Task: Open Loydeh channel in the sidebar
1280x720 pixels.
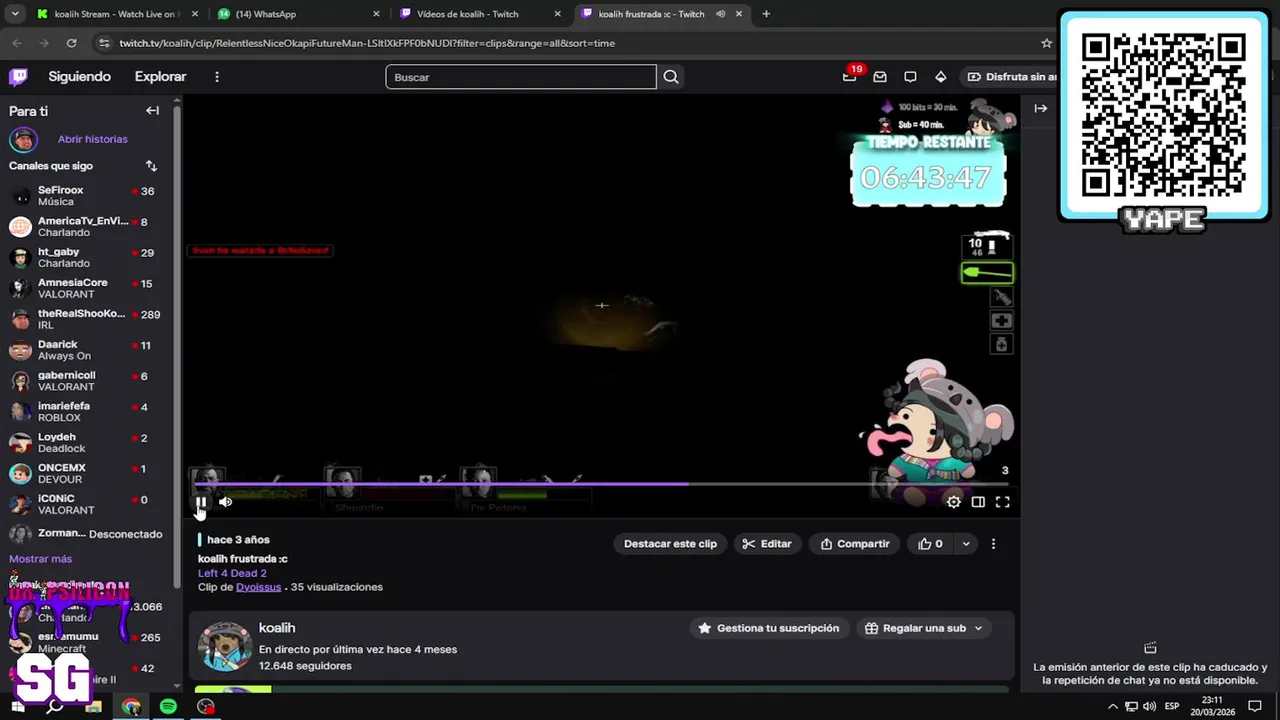Action: [x=88, y=443]
